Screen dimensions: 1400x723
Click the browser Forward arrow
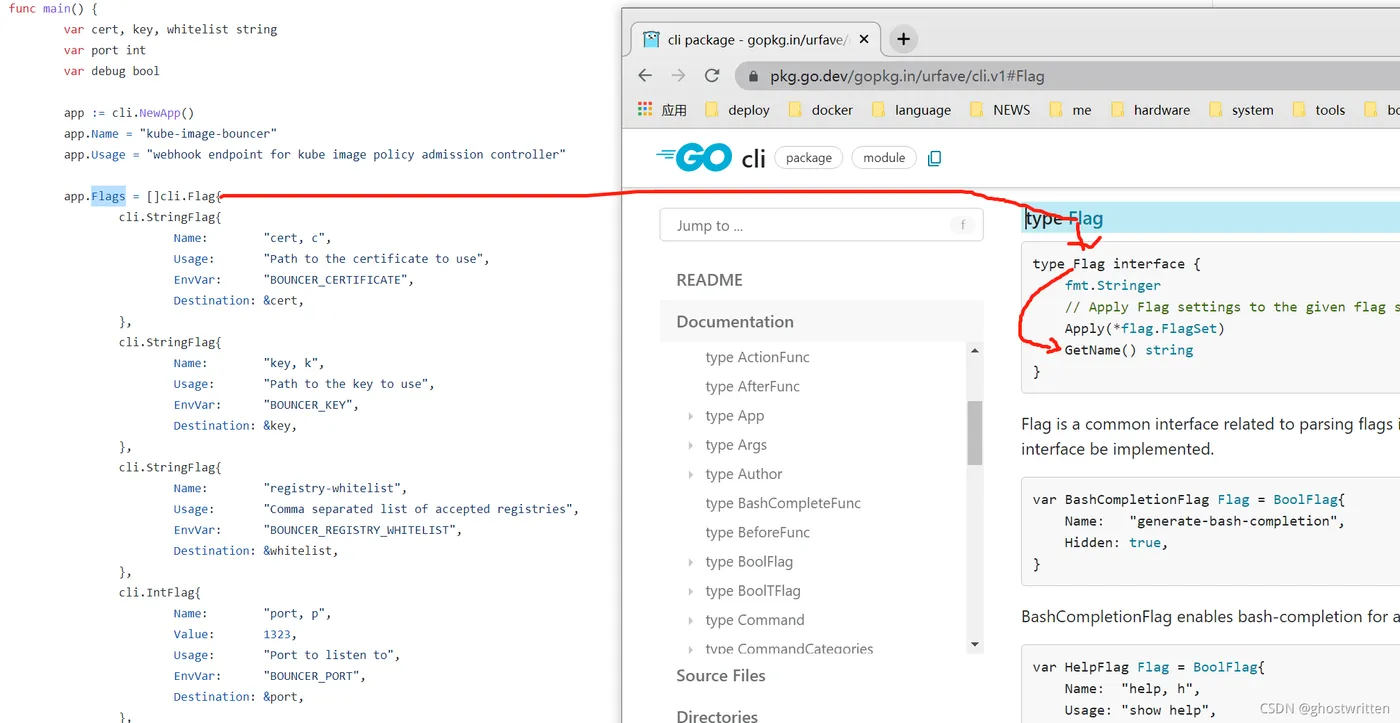(679, 76)
